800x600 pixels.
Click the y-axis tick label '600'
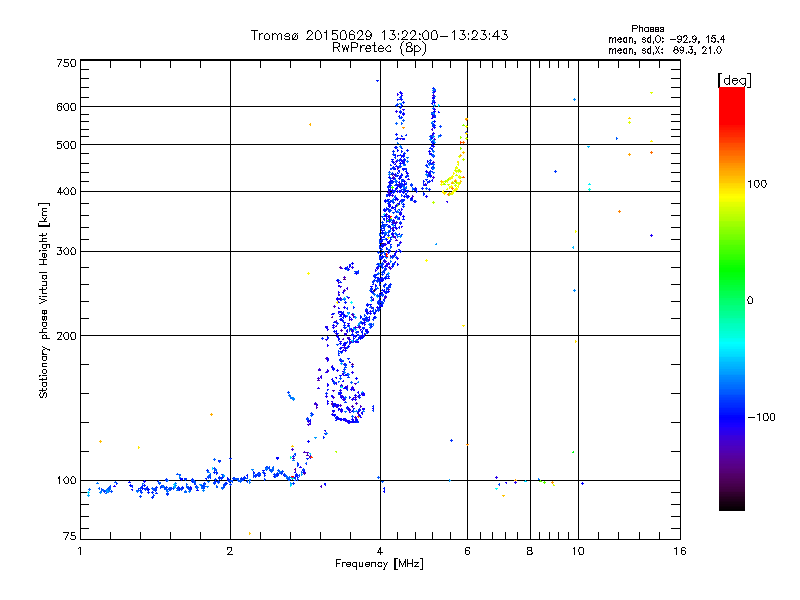[x=66, y=107]
